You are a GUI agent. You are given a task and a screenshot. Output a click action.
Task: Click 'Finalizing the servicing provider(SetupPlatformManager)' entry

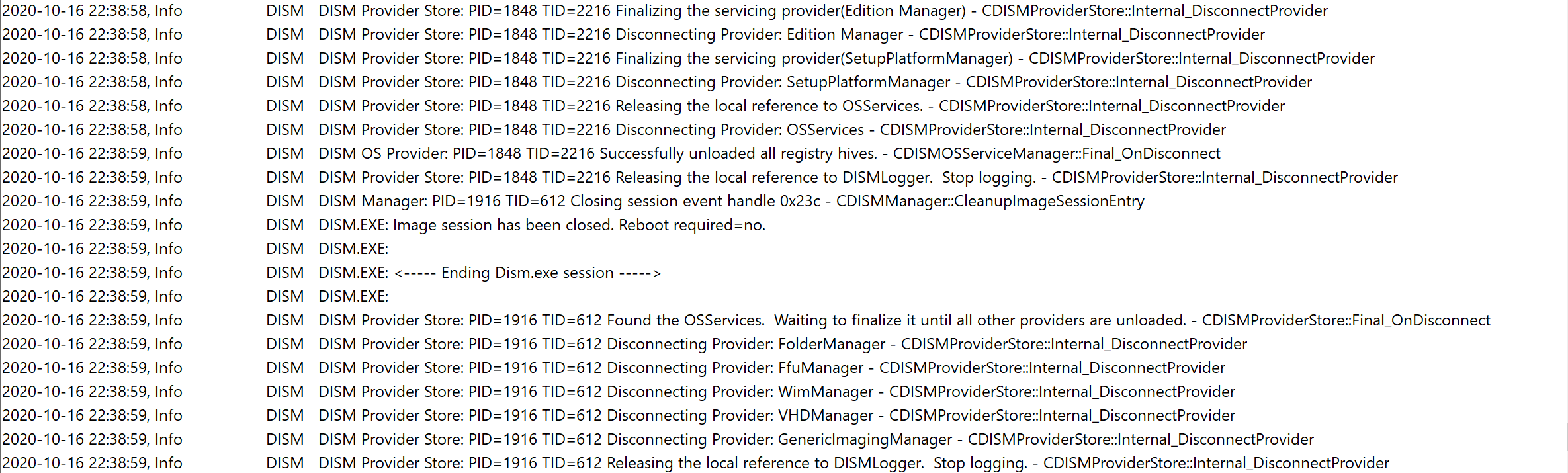click(814, 58)
